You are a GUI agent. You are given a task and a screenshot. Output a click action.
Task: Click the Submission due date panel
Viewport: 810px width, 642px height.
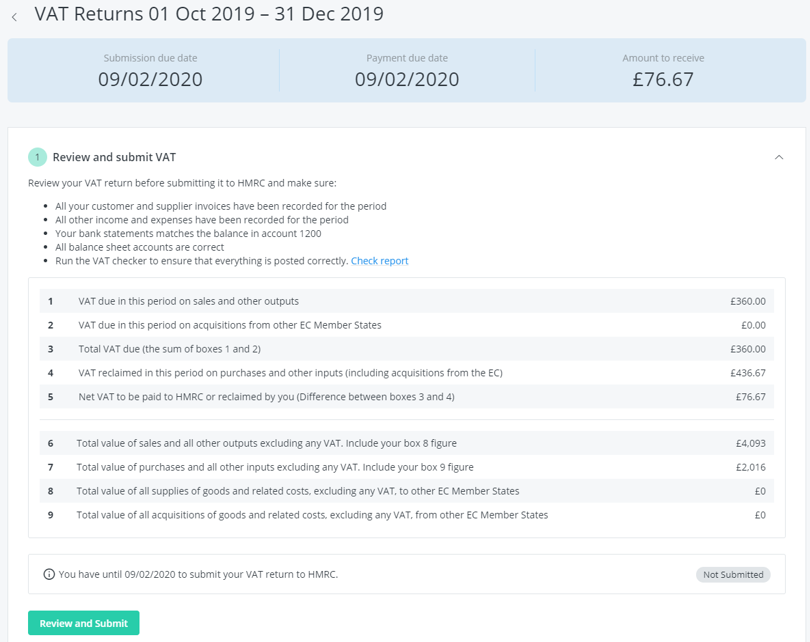150,71
